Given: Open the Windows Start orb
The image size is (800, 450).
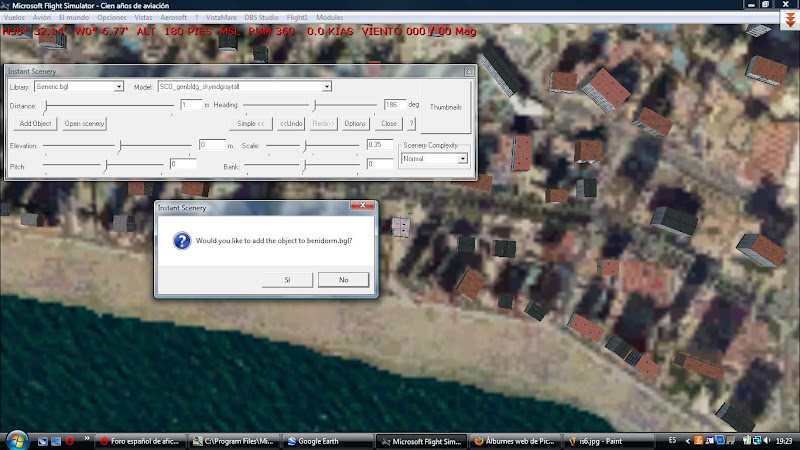Looking at the screenshot, I should (x=17, y=440).
